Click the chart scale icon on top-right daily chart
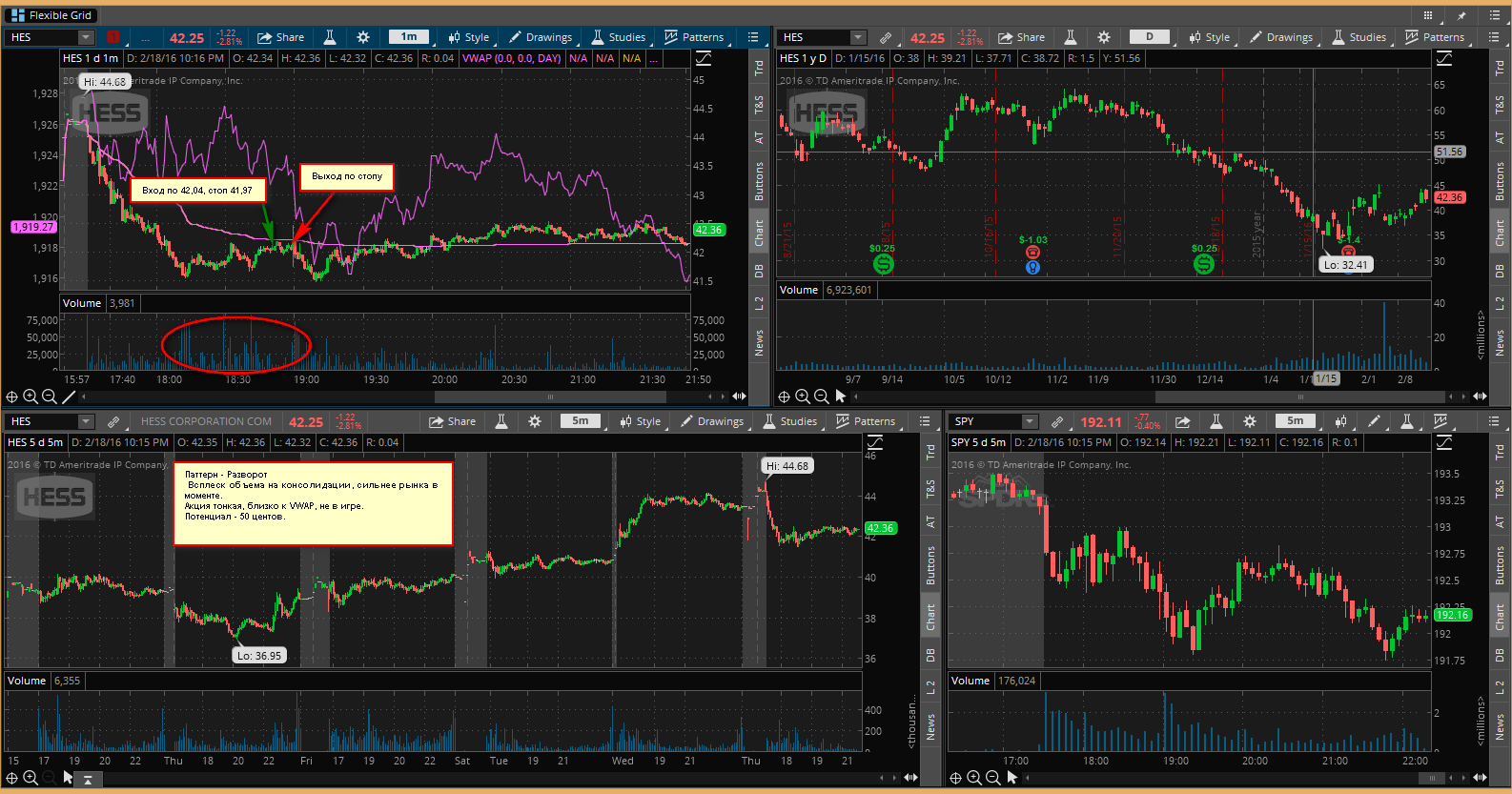 [x=1444, y=58]
